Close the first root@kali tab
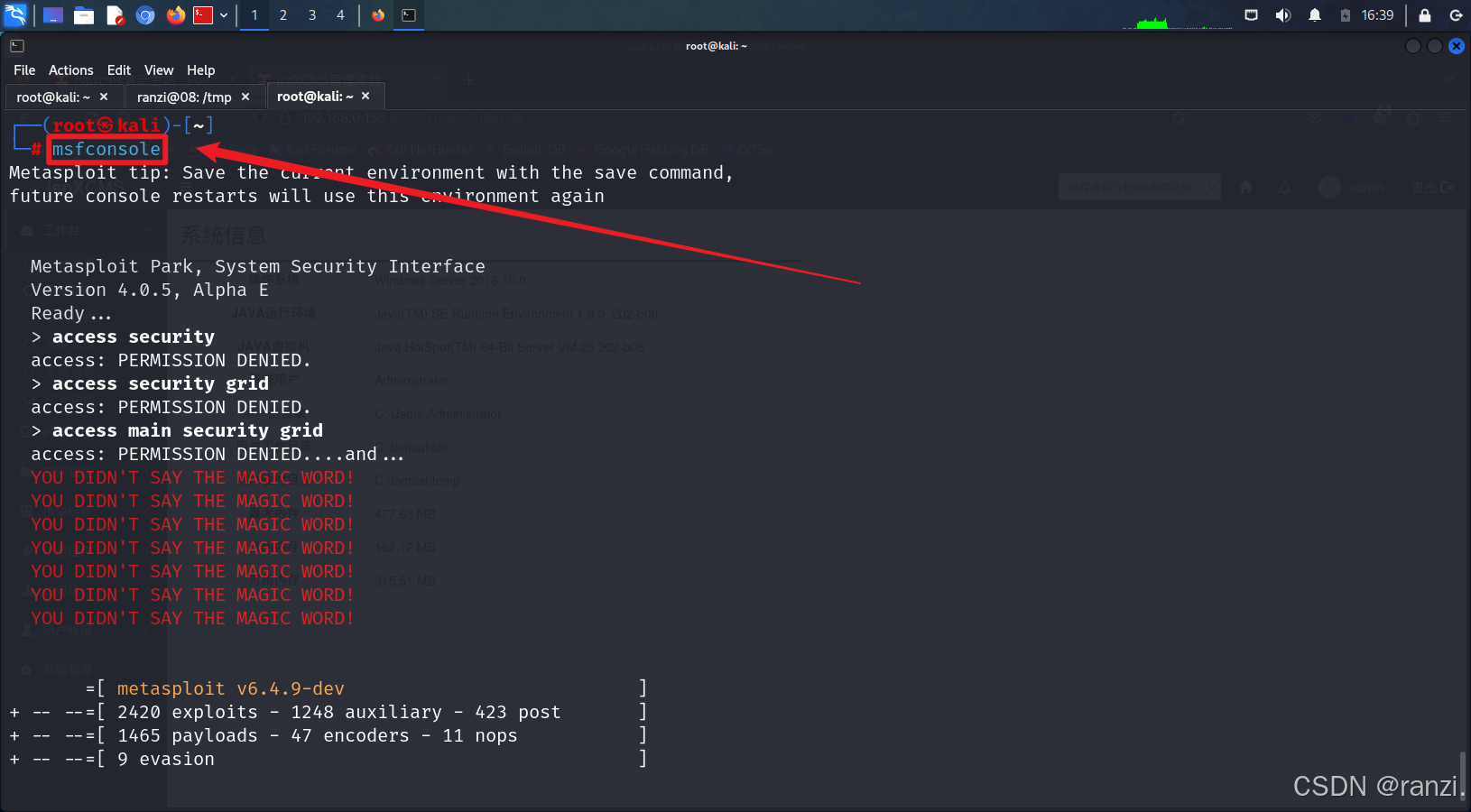1471x812 pixels. (104, 97)
